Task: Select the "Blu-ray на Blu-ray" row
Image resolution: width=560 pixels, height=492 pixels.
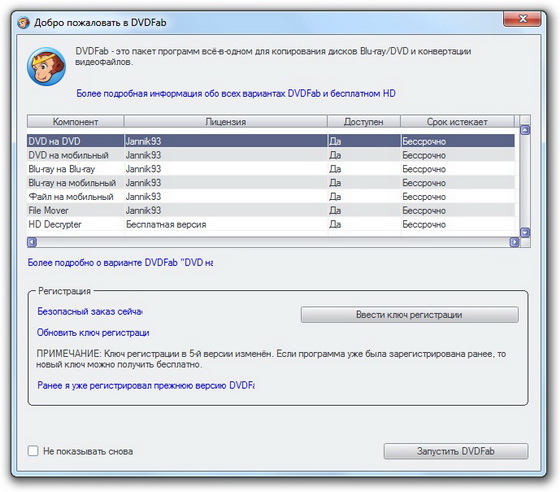Action: click(271, 169)
